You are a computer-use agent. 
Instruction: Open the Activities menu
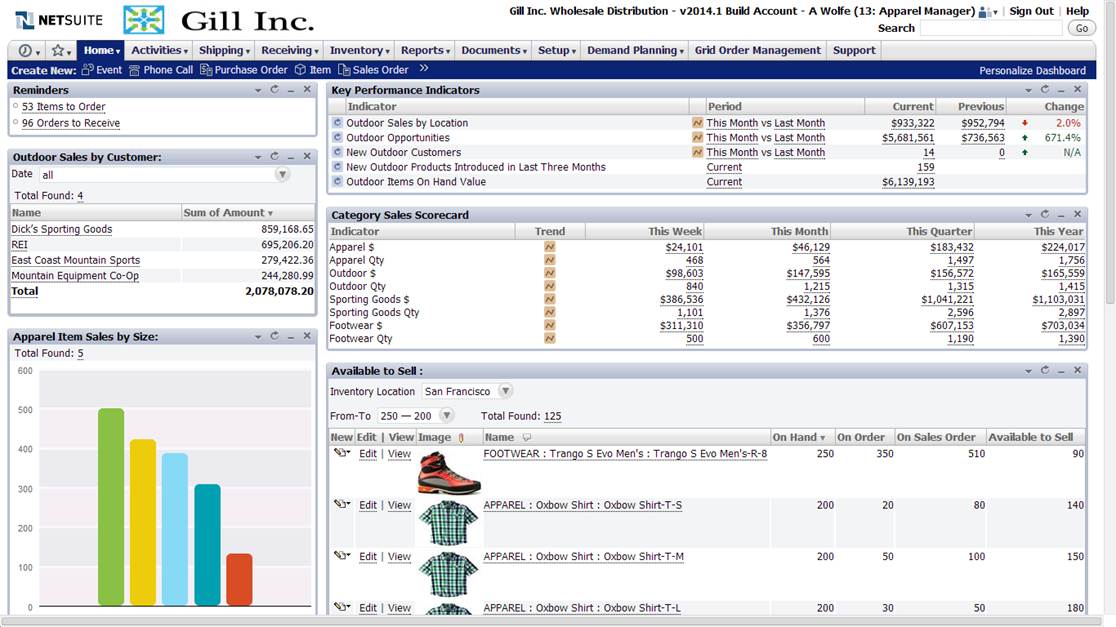pyautogui.click(x=159, y=51)
